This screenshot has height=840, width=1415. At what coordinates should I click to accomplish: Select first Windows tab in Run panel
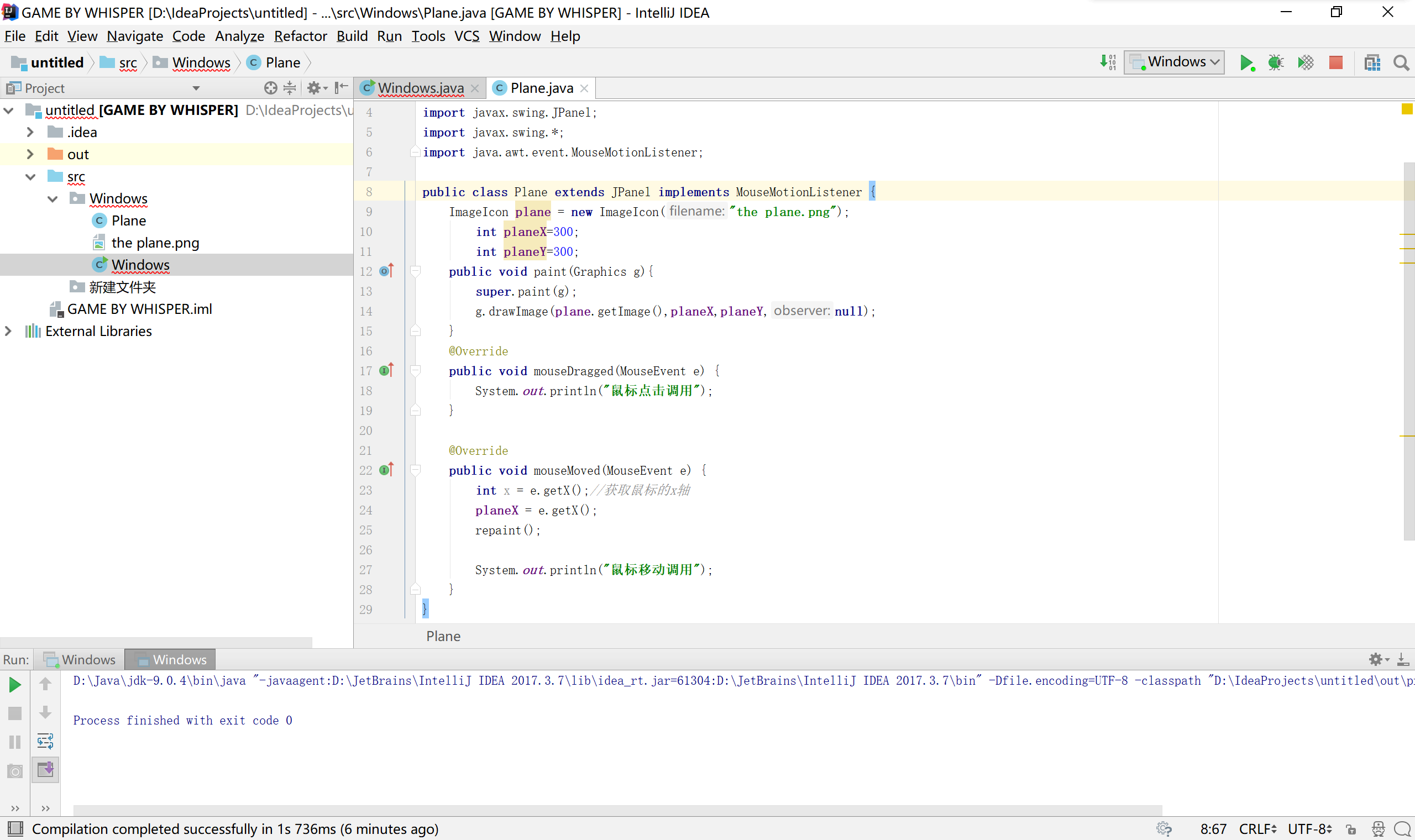point(79,659)
